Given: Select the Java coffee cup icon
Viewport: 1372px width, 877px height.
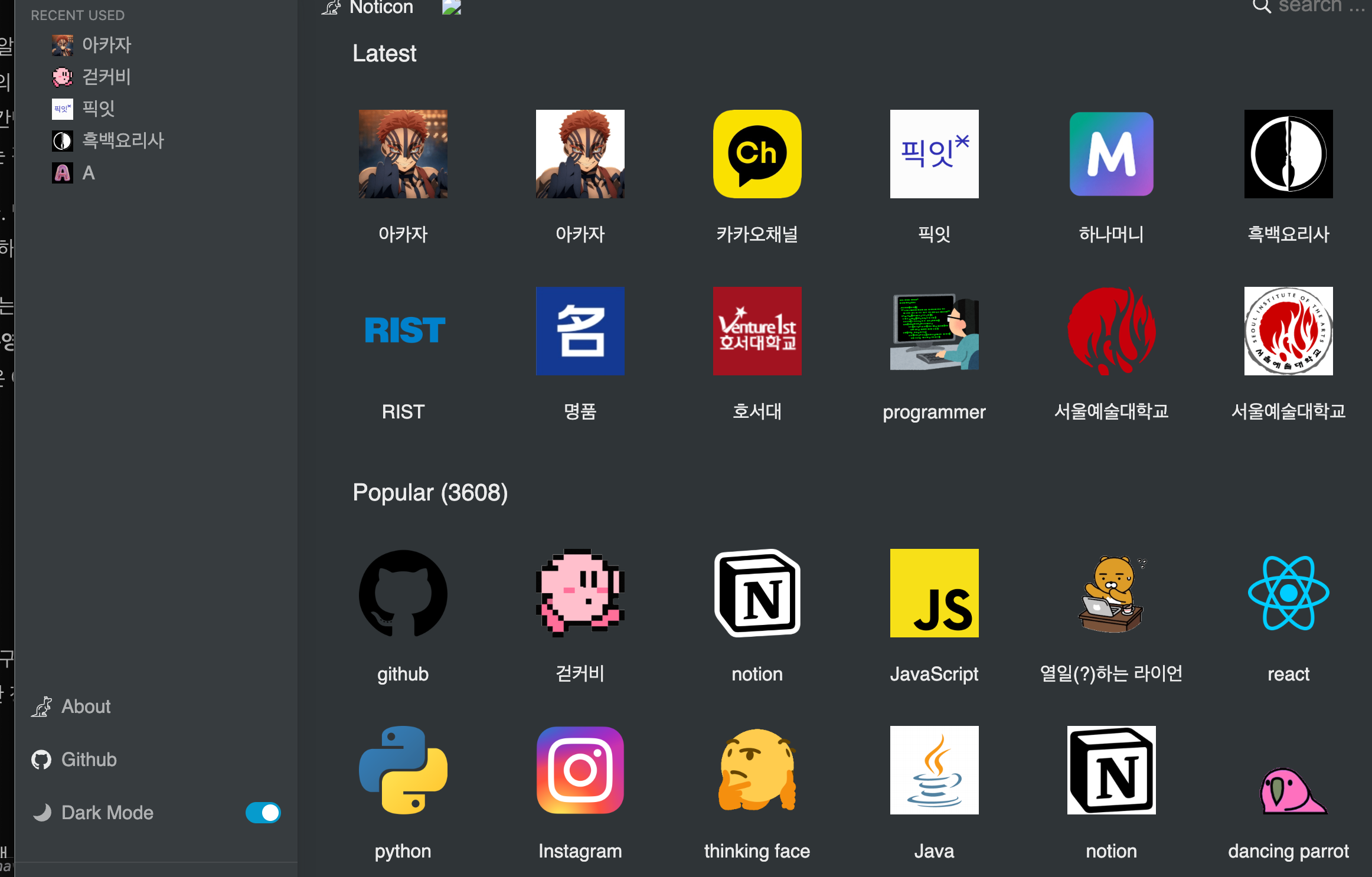Looking at the screenshot, I should (x=934, y=770).
